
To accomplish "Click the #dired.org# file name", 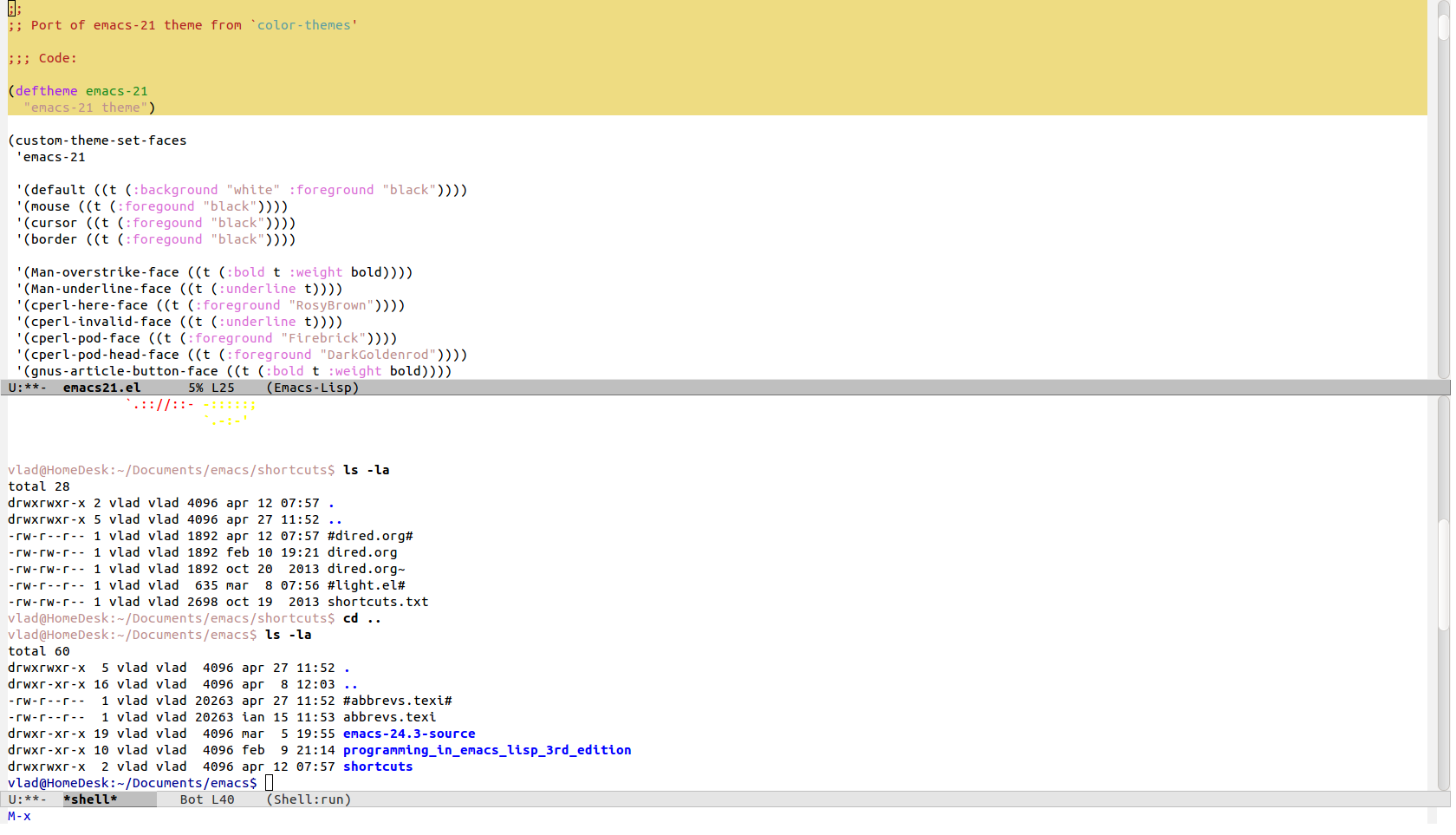I will click(370, 536).
